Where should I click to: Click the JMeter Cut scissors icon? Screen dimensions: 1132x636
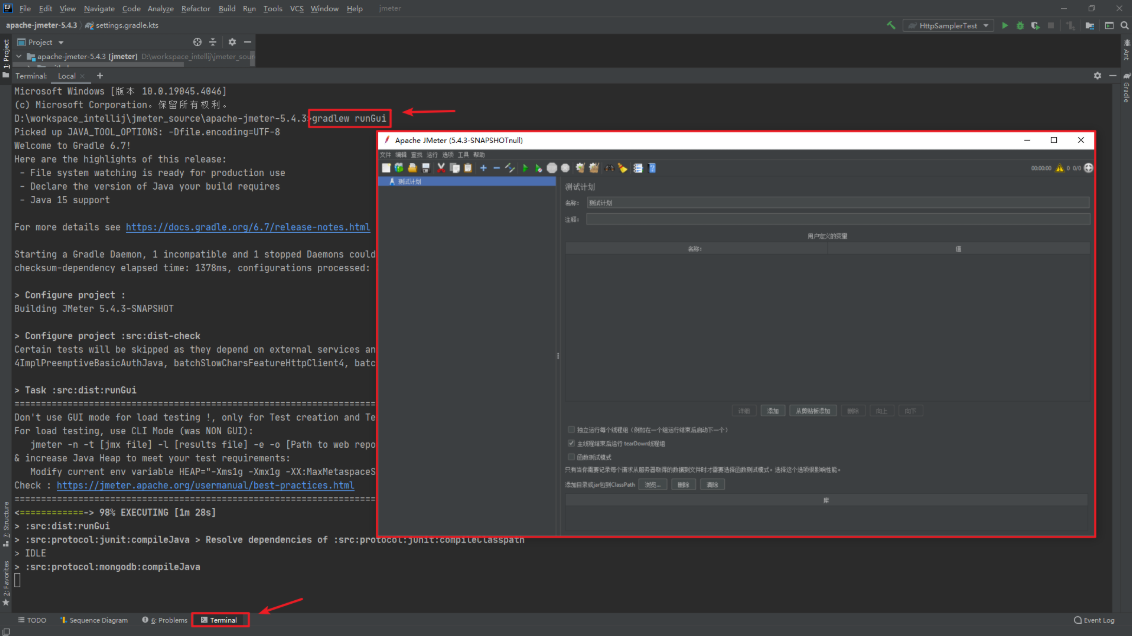441,168
